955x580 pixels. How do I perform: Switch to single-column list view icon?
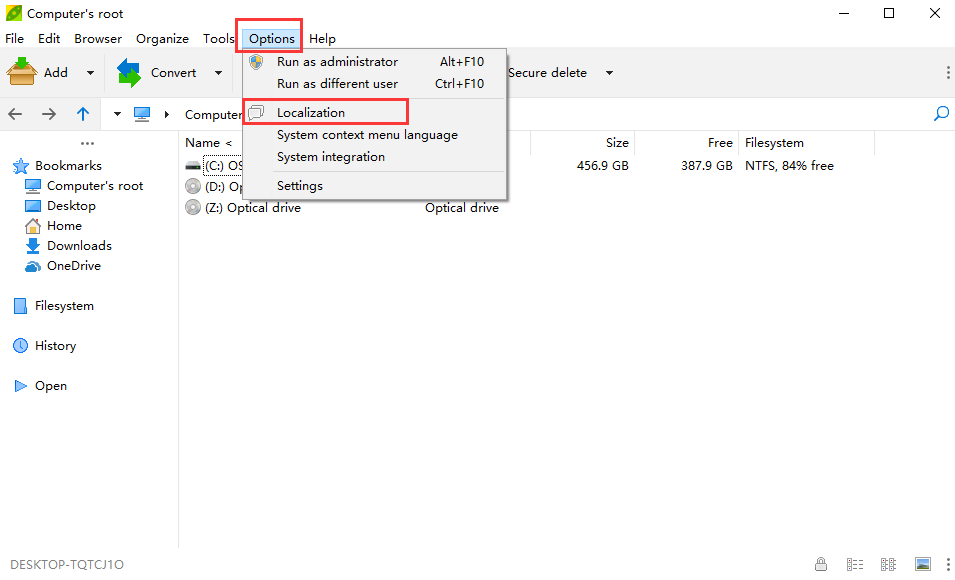(x=855, y=564)
